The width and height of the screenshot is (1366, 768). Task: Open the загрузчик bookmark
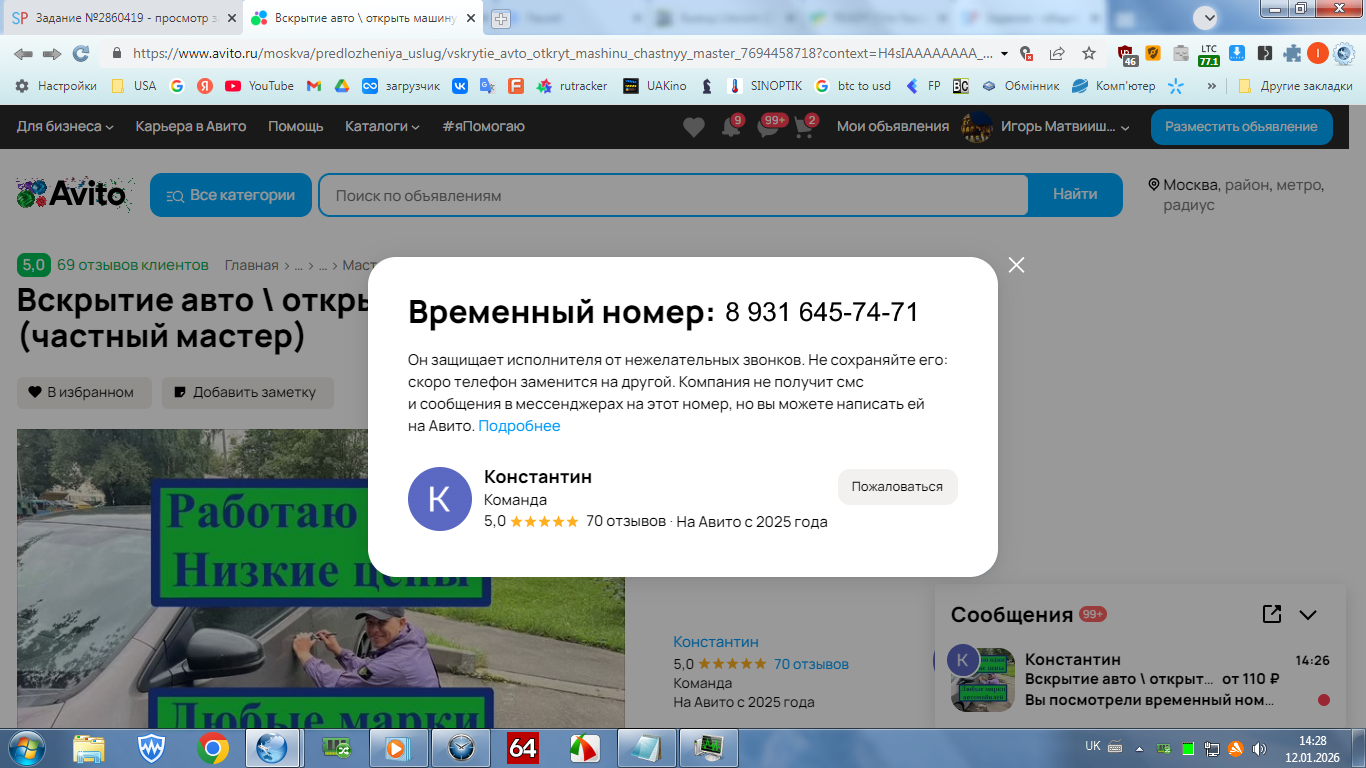tap(401, 86)
